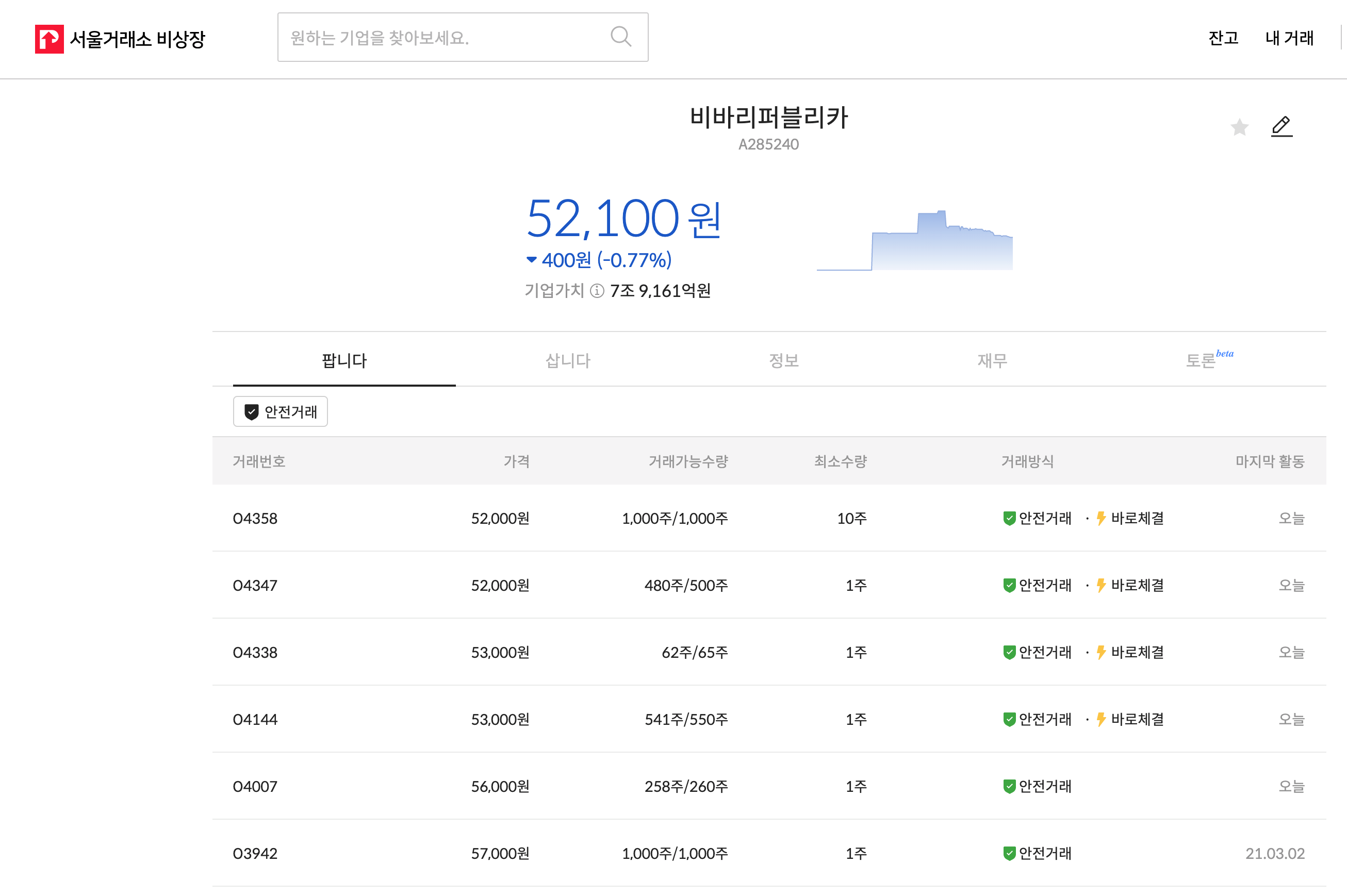Image resolution: width=1347 pixels, height=896 pixels.
Task: Open the 재무 tab
Action: (992, 360)
